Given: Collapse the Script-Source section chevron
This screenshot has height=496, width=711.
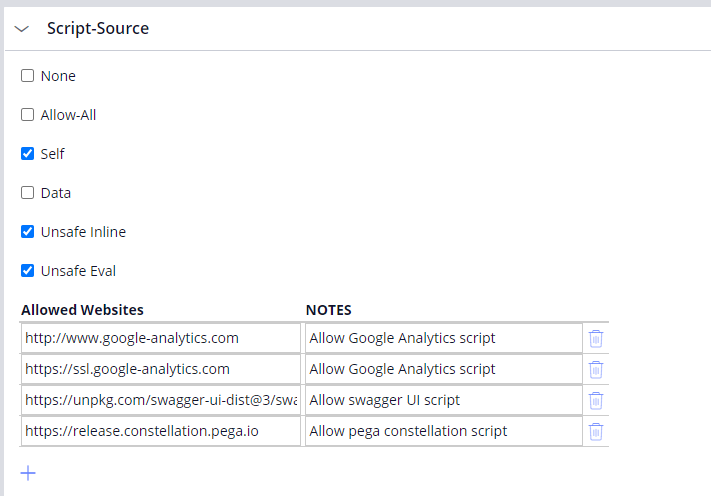Looking at the screenshot, I should (22, 29).
